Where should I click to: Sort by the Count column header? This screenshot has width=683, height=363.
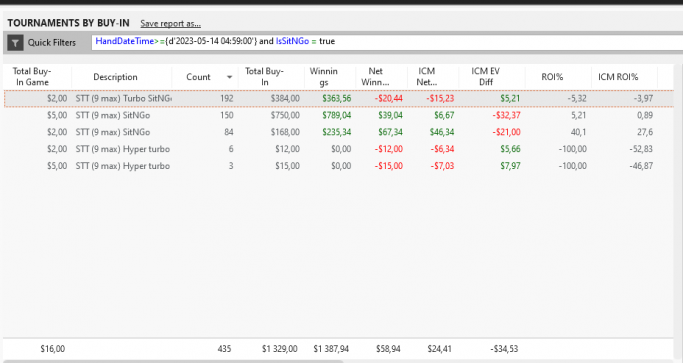(198, 77)
